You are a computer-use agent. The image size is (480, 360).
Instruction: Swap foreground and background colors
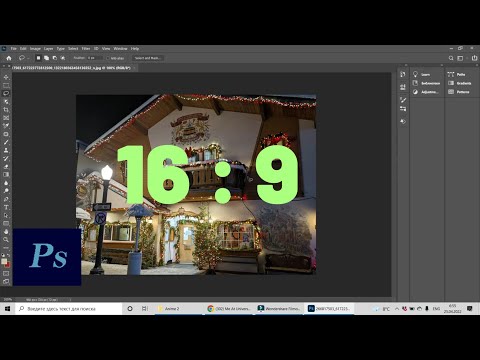tap(9, 255)
